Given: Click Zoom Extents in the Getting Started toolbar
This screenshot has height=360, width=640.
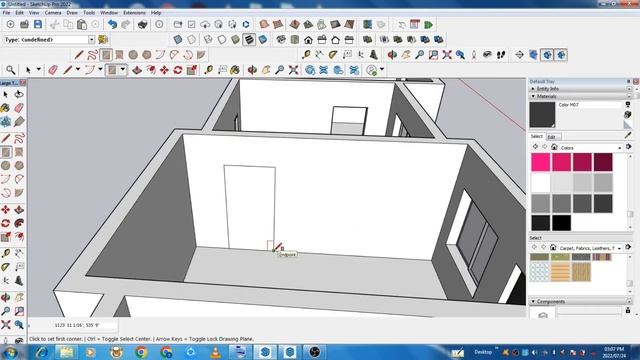Looking at the screenshot, I should click(293, 70).
